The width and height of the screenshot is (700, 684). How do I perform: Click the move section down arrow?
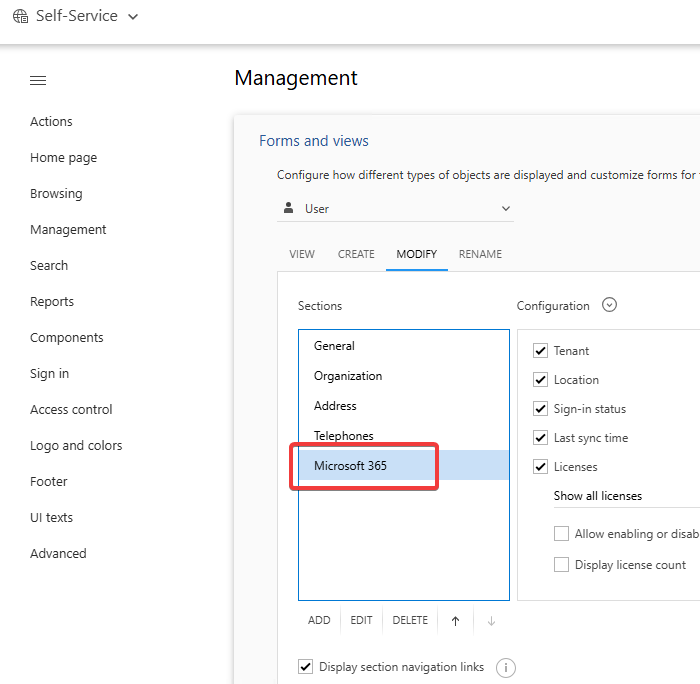point(492,621)
